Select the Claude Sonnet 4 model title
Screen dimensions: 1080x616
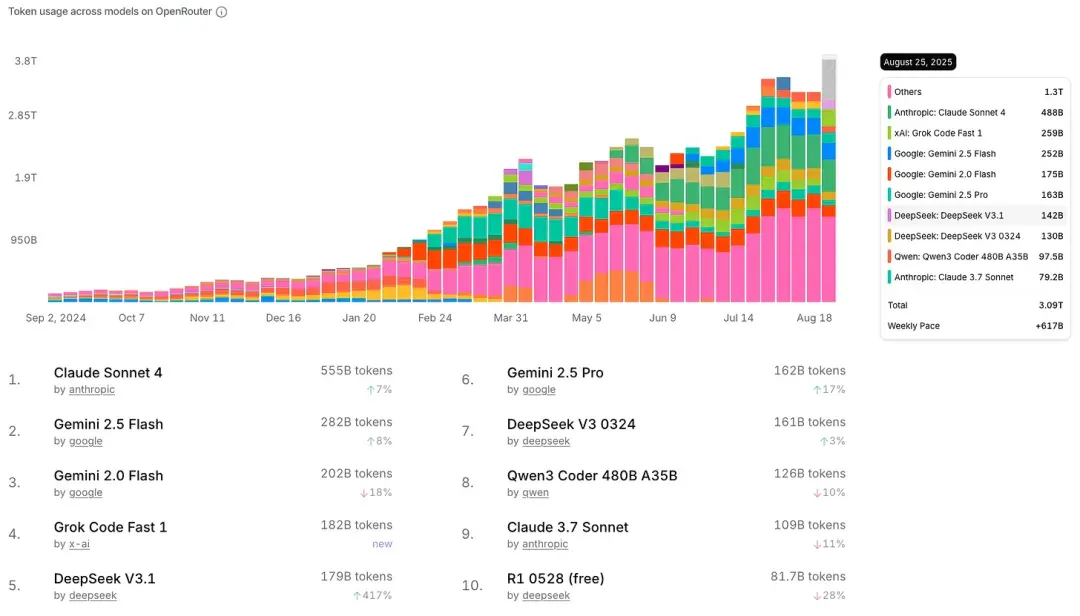tap(108, 373)
